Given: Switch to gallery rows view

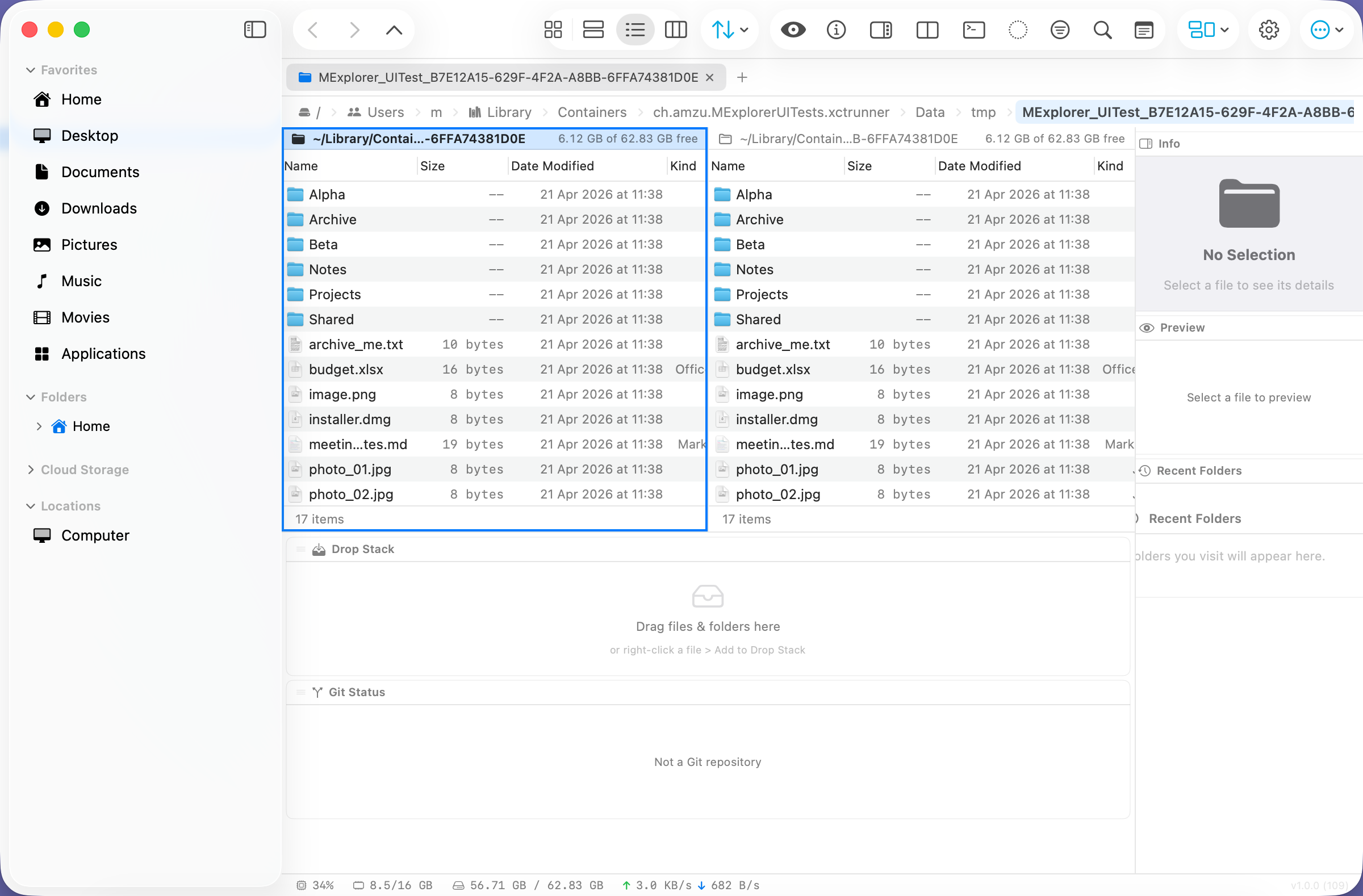Looking at the screenshot, I should 593,29.
